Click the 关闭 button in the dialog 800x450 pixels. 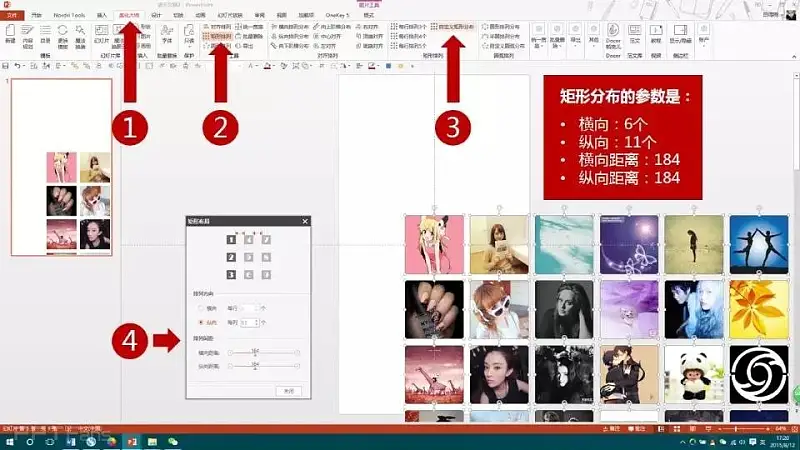click(289, 391)
